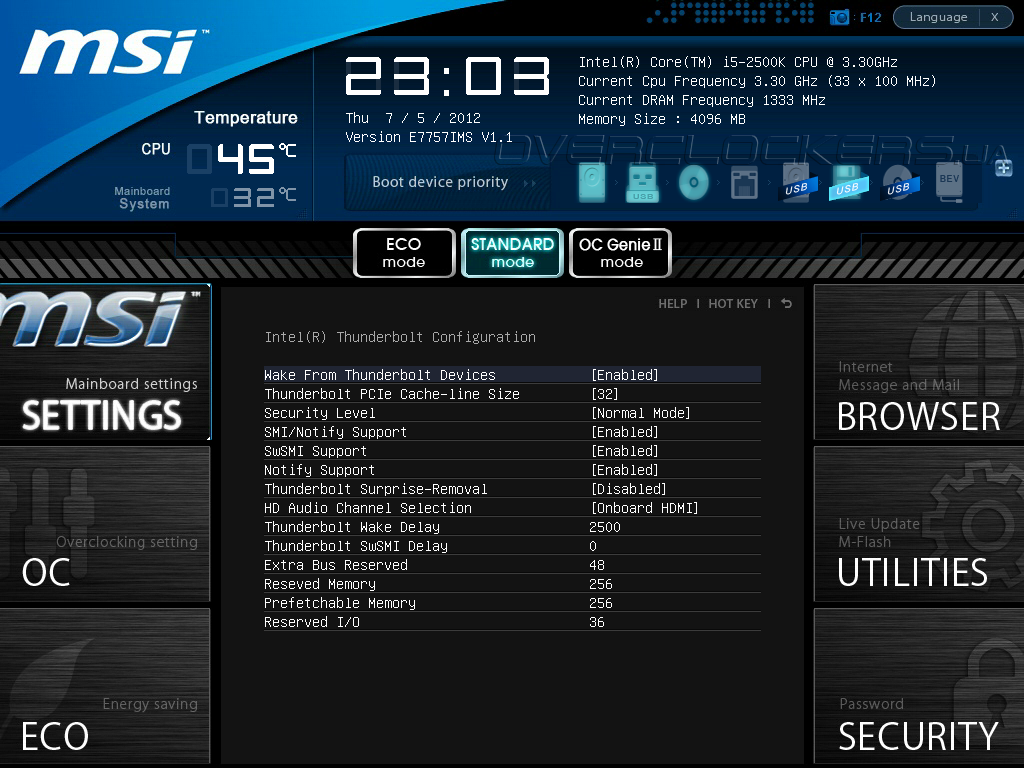Select the HD Audio Channel Selection label
Image resolution: width=1024 pixels, height=768 pixels.
[x=368, y=507]
